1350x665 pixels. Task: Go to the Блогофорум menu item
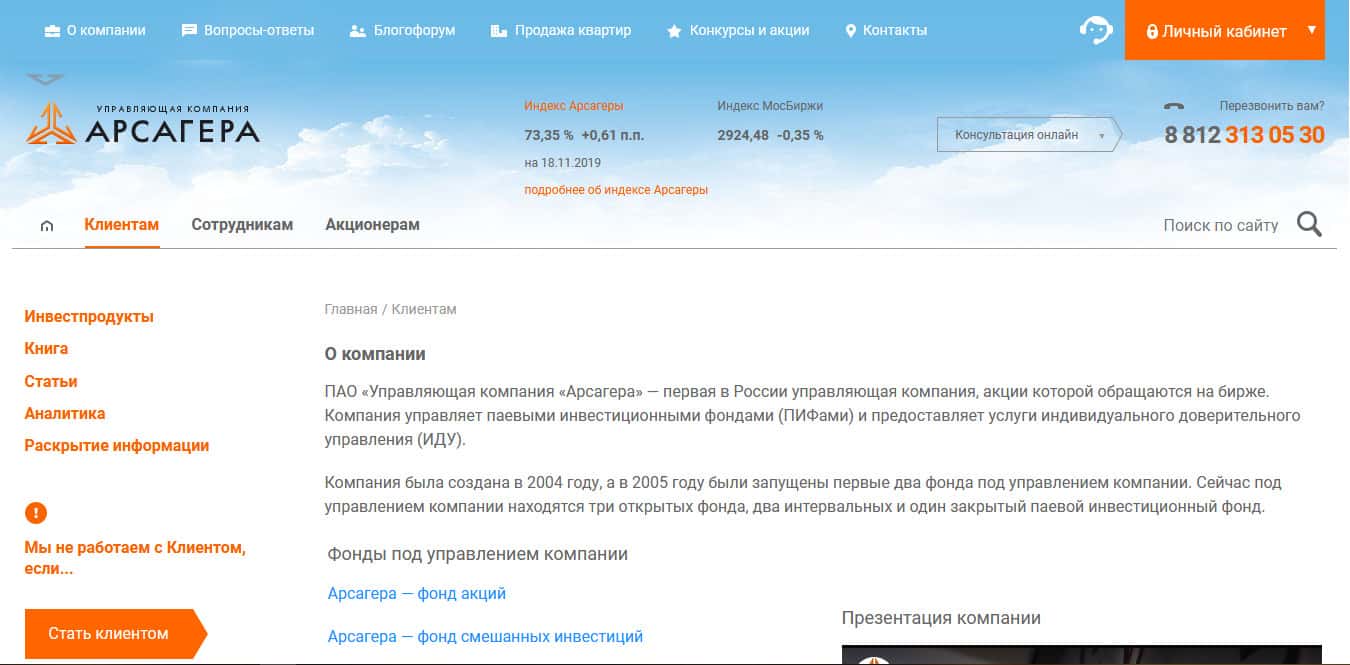[414, 31]
